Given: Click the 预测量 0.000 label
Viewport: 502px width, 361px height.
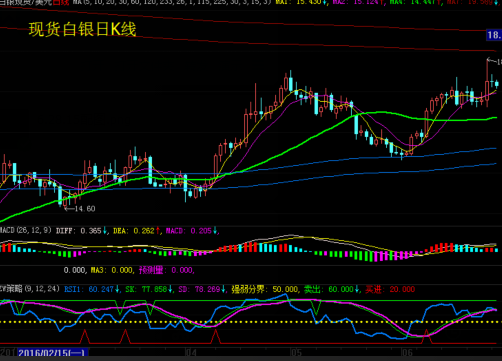Looking at the screenshot, I should click(166, 270).
